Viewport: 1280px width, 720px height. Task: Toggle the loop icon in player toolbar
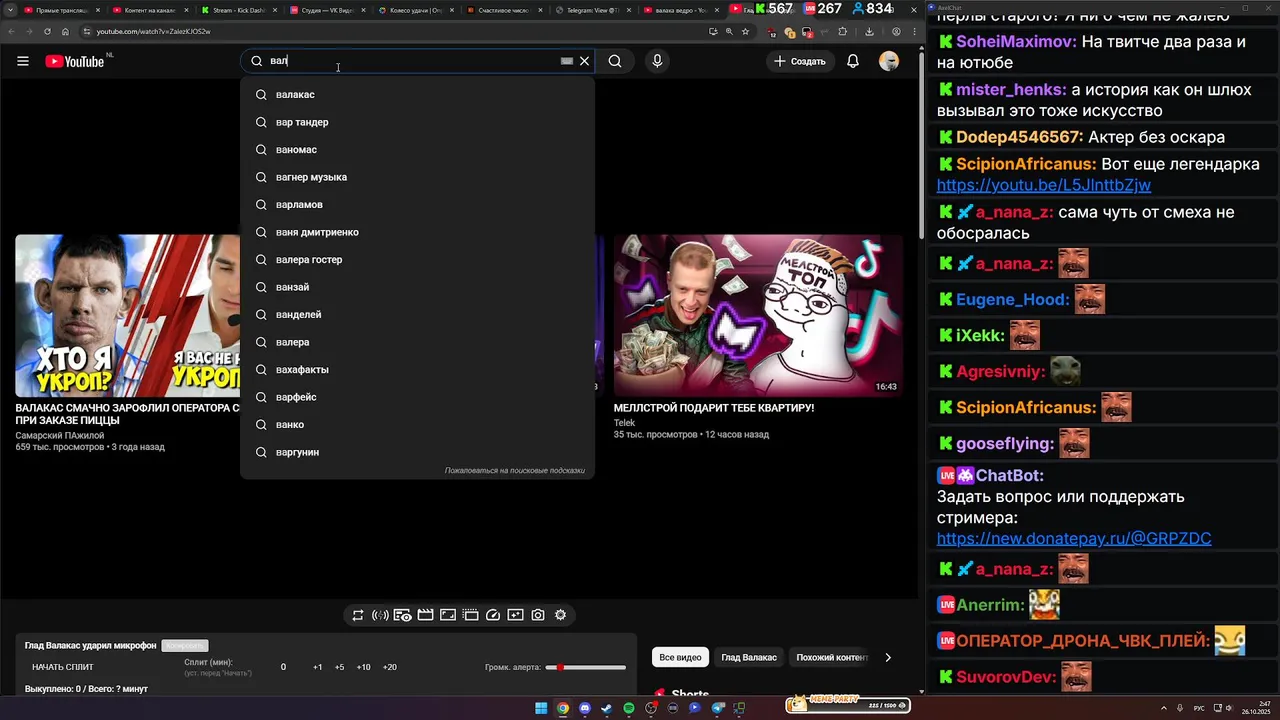point(358,615)
